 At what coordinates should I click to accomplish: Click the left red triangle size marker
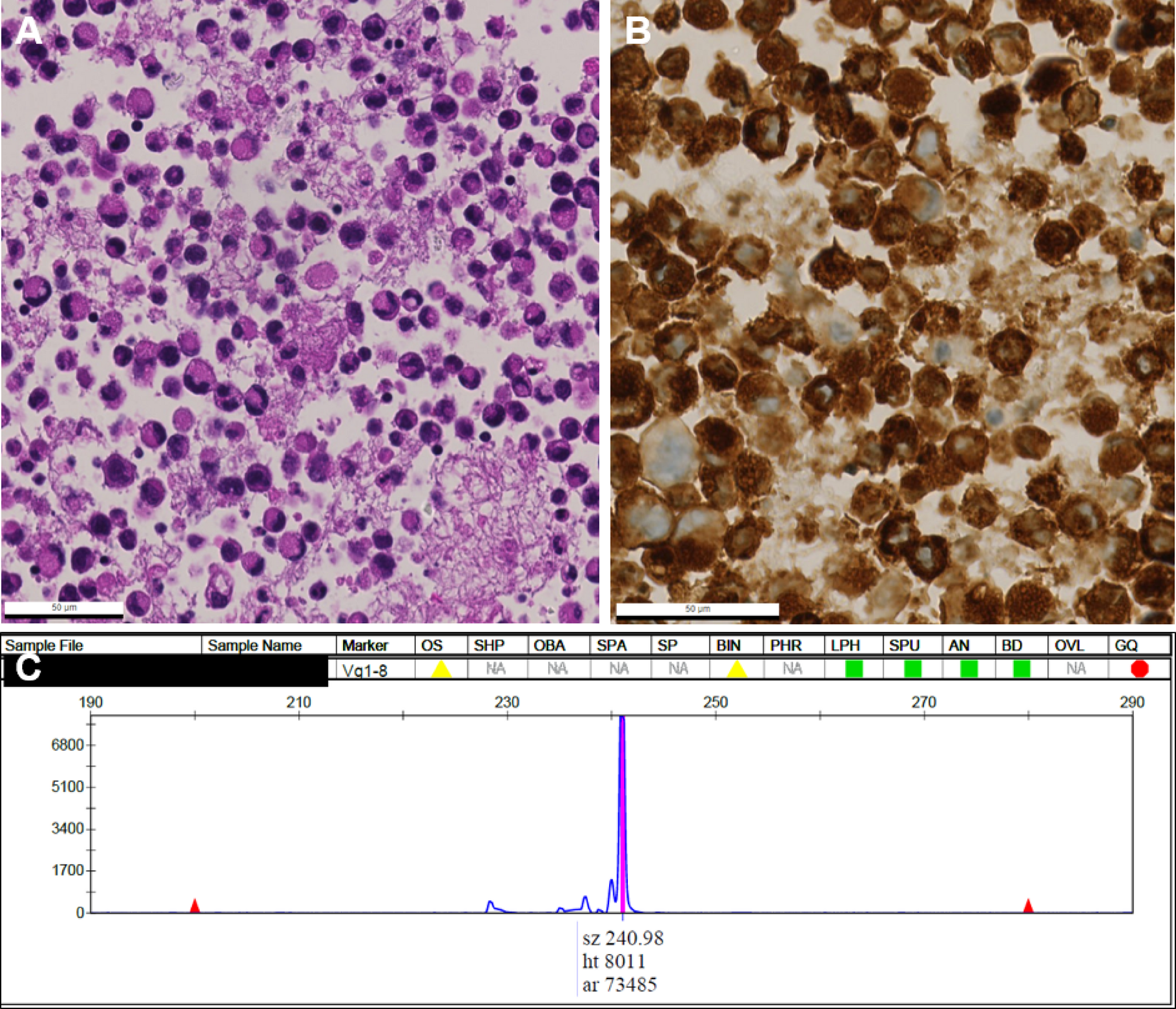[195, 906]
